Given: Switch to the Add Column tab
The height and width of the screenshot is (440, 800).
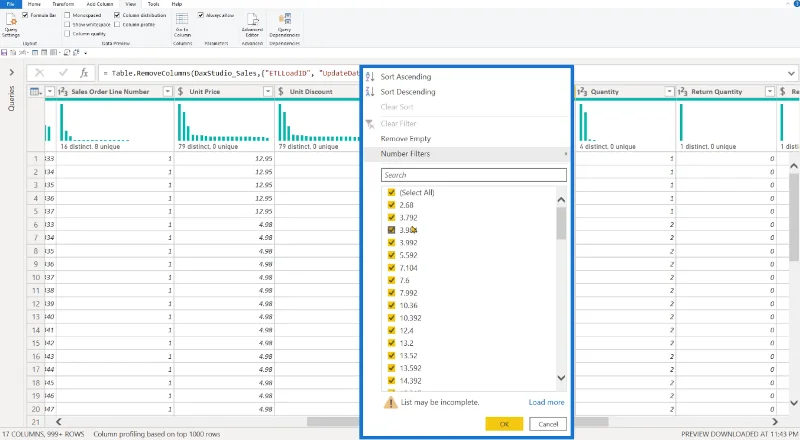Looking at the screenshot, I should point(99,4).
